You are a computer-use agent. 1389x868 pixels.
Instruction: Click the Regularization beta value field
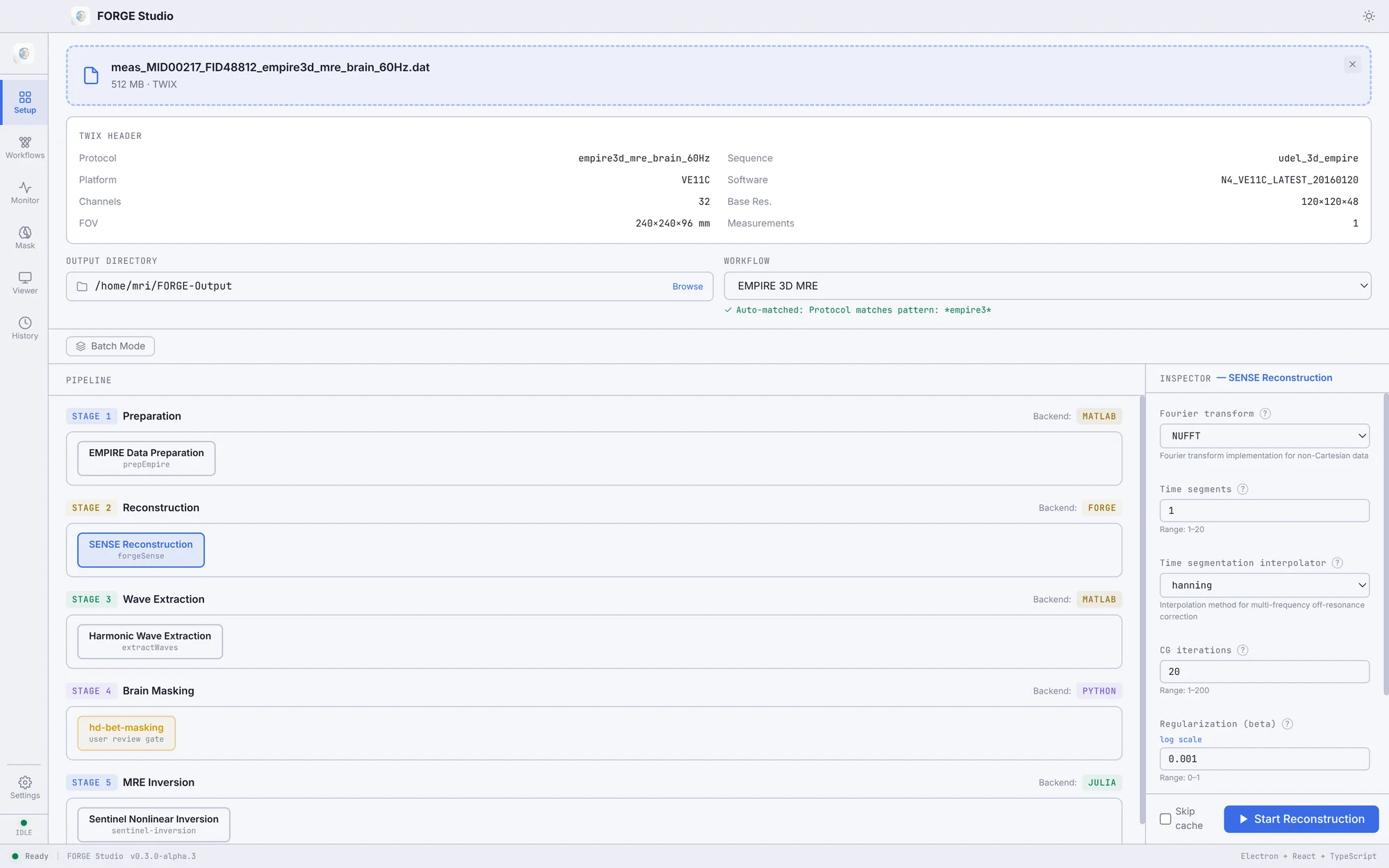pyautogui.click(x=1264, y=760)
